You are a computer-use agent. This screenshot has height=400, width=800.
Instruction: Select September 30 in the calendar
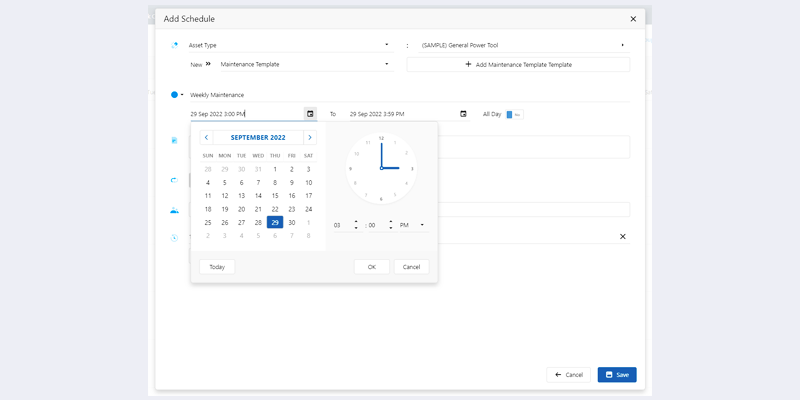click(292, 223)
